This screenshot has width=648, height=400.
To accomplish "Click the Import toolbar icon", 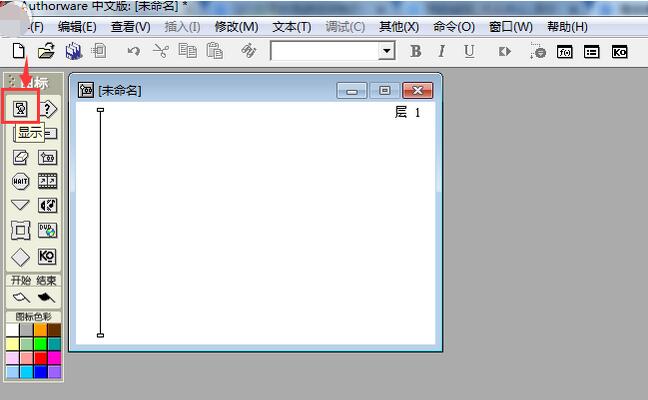I will pyautogui.click(x=99, y=51).
